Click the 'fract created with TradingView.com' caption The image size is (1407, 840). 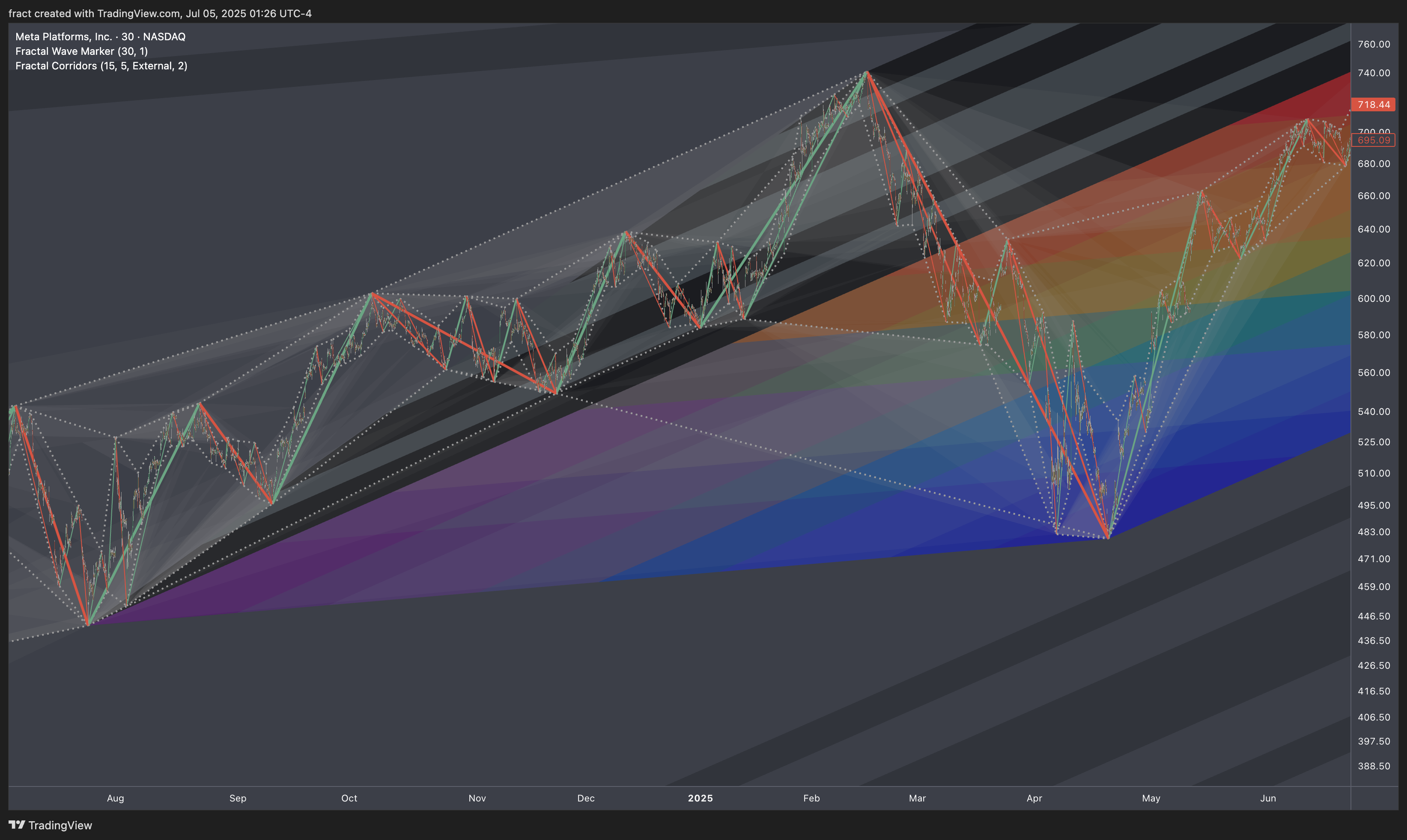pyautogui.click(x=95, y=13)
